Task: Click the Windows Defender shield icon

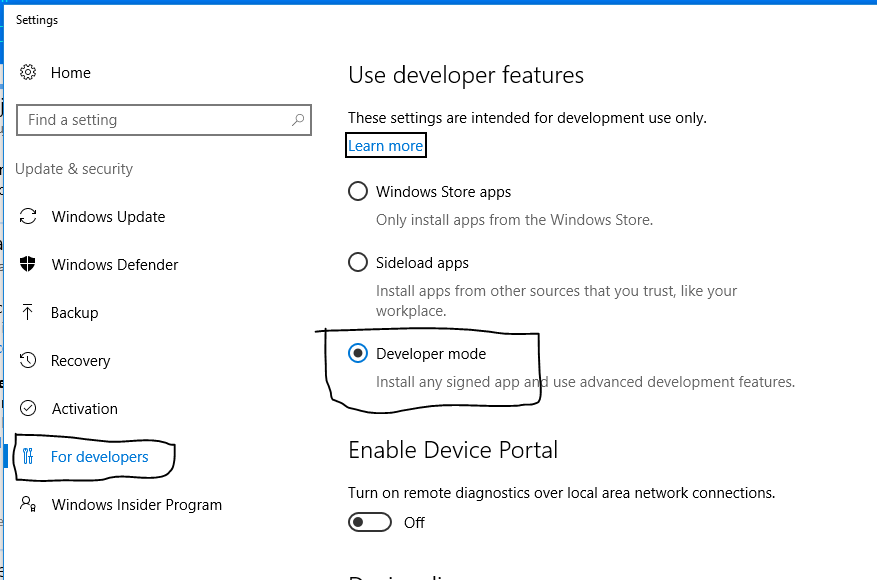Action: coord(27,264)
